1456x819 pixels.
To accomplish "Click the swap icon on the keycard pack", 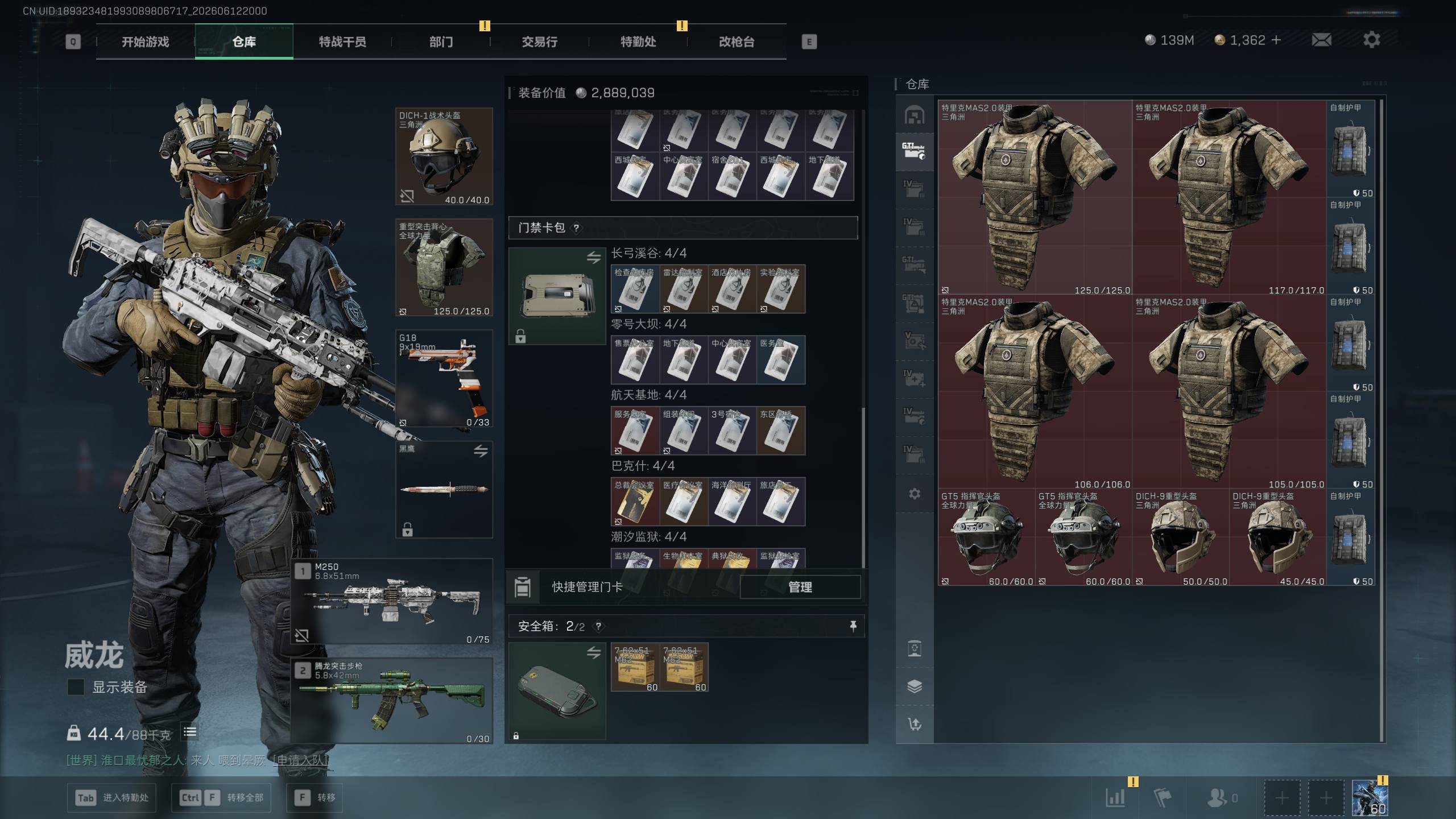I will point(594,258).
